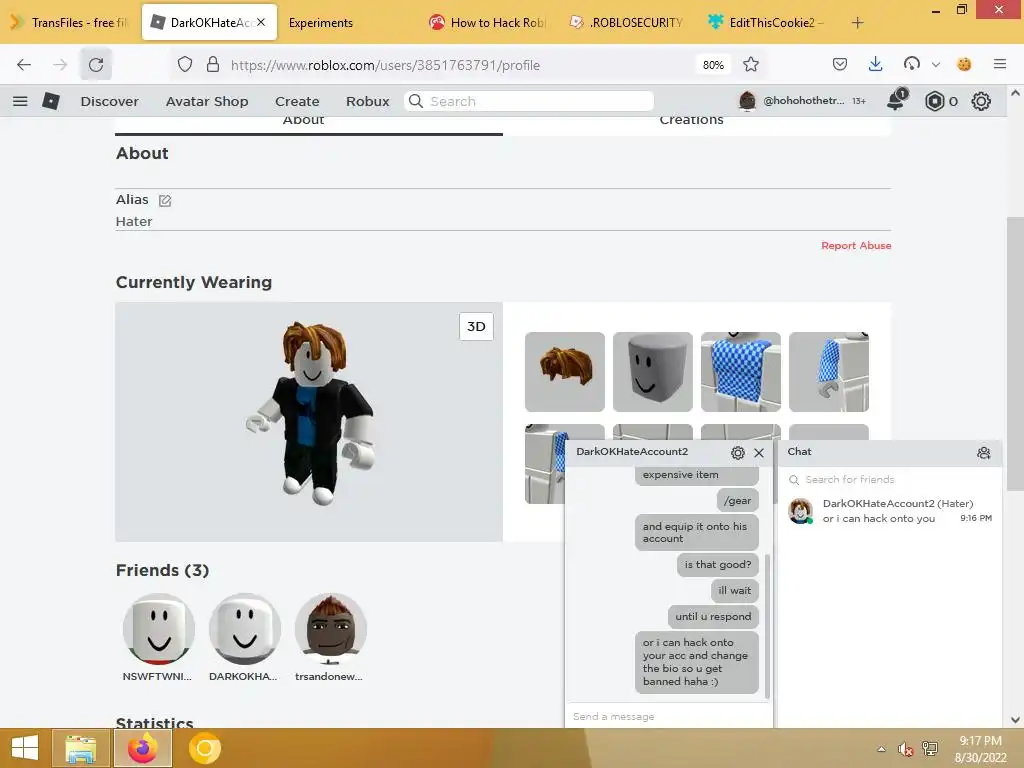Open friend NSWFTWNI profile
The image size is (1024, 768).
(x=159, y=638)
